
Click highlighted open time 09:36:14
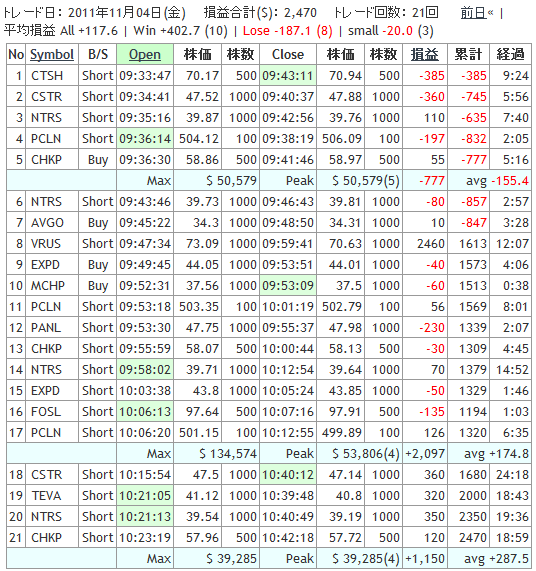click(145, 139)
